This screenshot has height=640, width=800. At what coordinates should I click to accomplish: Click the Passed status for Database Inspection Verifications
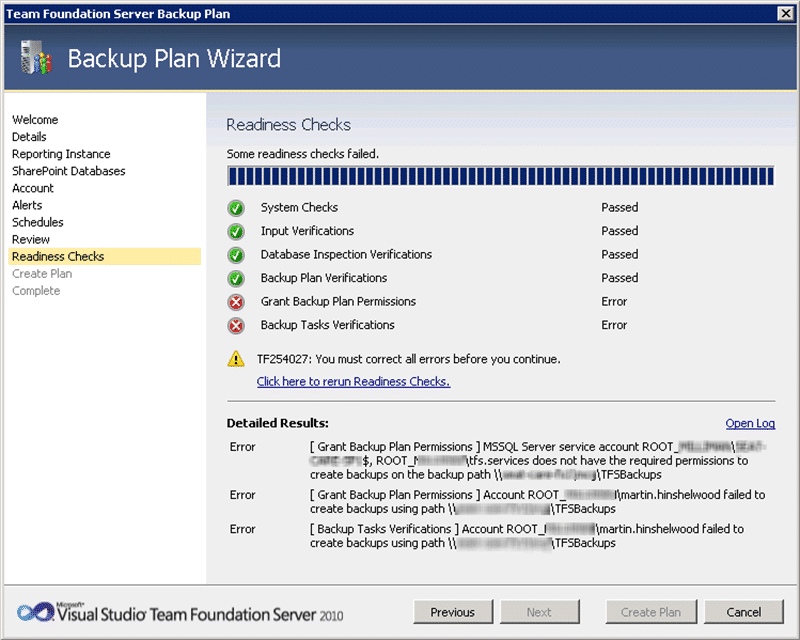[x=619, y=255]
